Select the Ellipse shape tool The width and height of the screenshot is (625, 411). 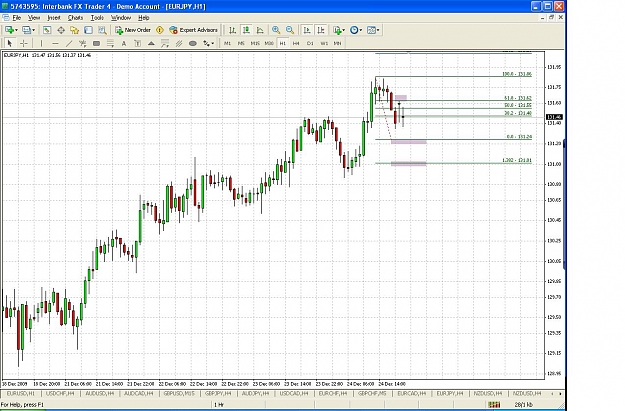coord(193,43)
